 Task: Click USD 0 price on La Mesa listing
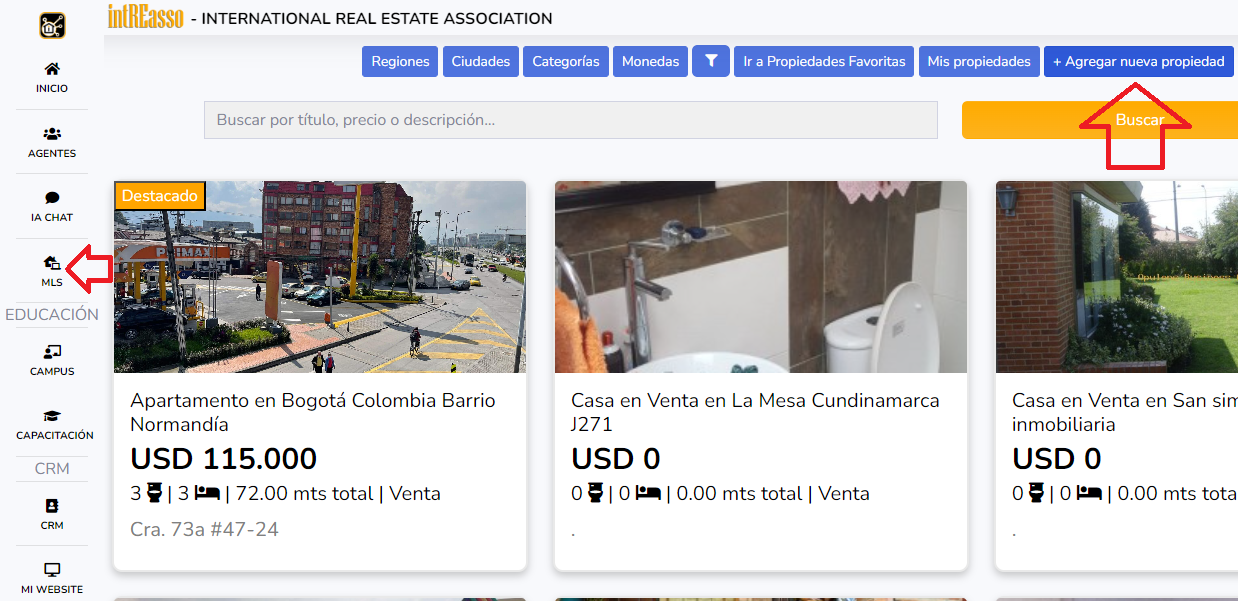click(616, 459)
